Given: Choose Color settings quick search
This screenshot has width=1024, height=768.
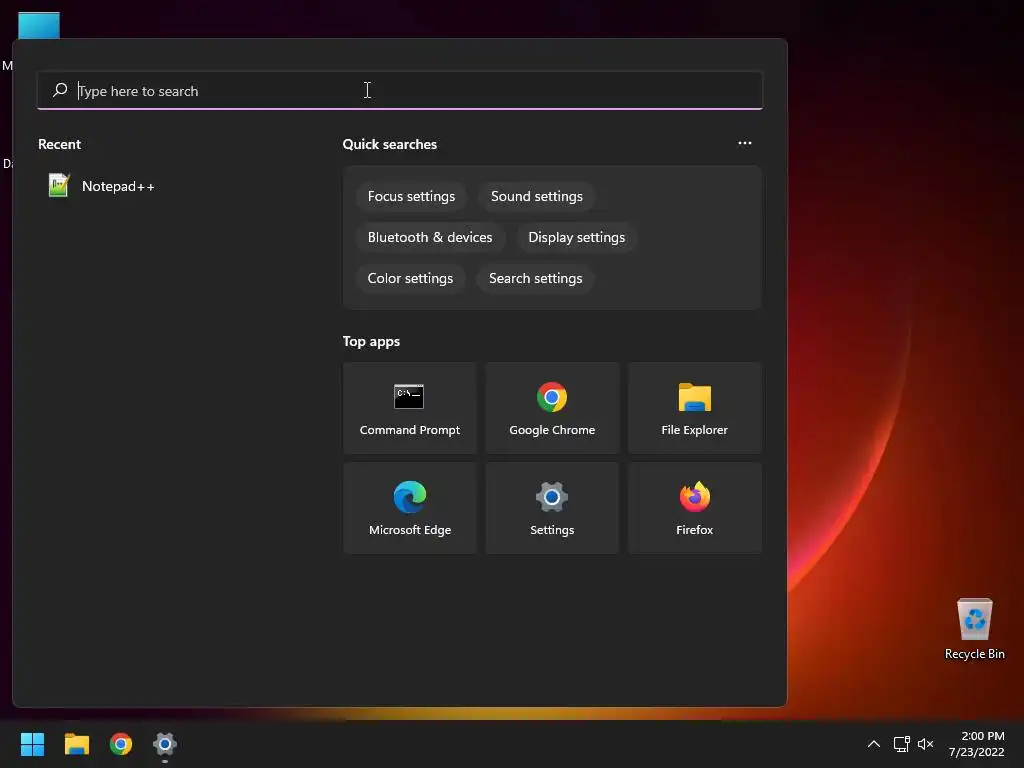Looking at the screenshot, I should [410, 279].
